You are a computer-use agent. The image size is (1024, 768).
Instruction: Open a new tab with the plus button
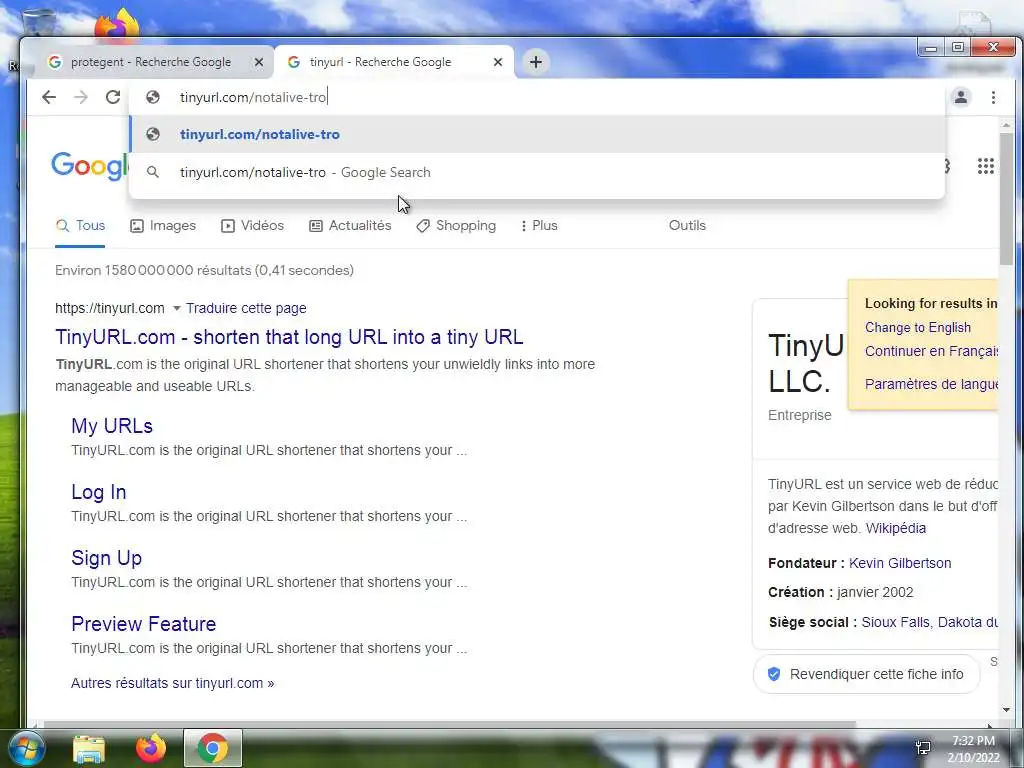(x=536, y=62)
